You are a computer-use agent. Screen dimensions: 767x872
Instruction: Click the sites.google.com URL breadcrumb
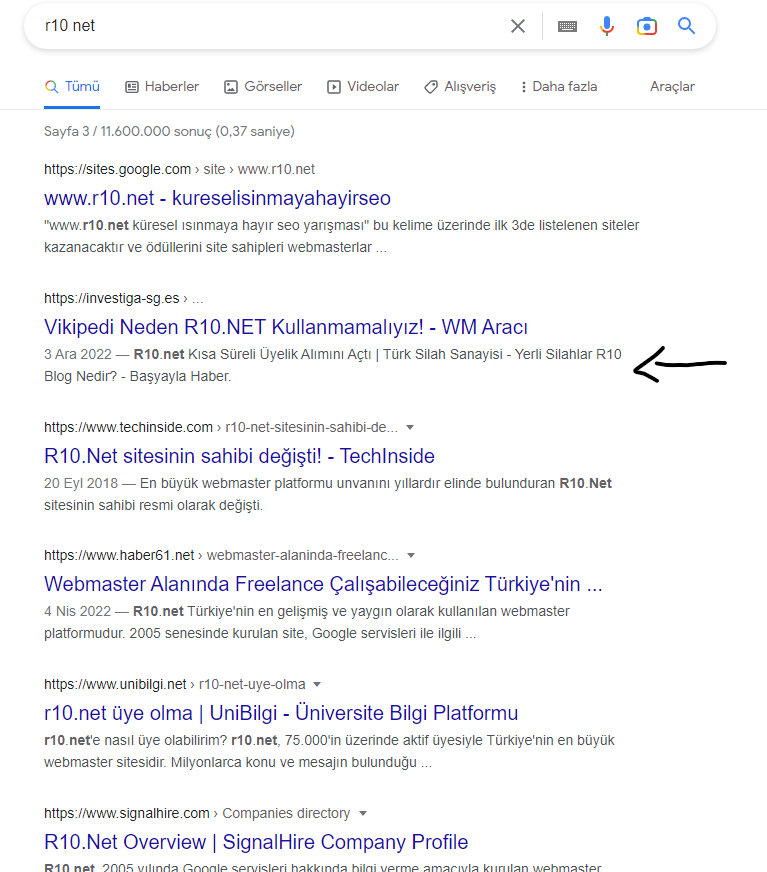179,169
